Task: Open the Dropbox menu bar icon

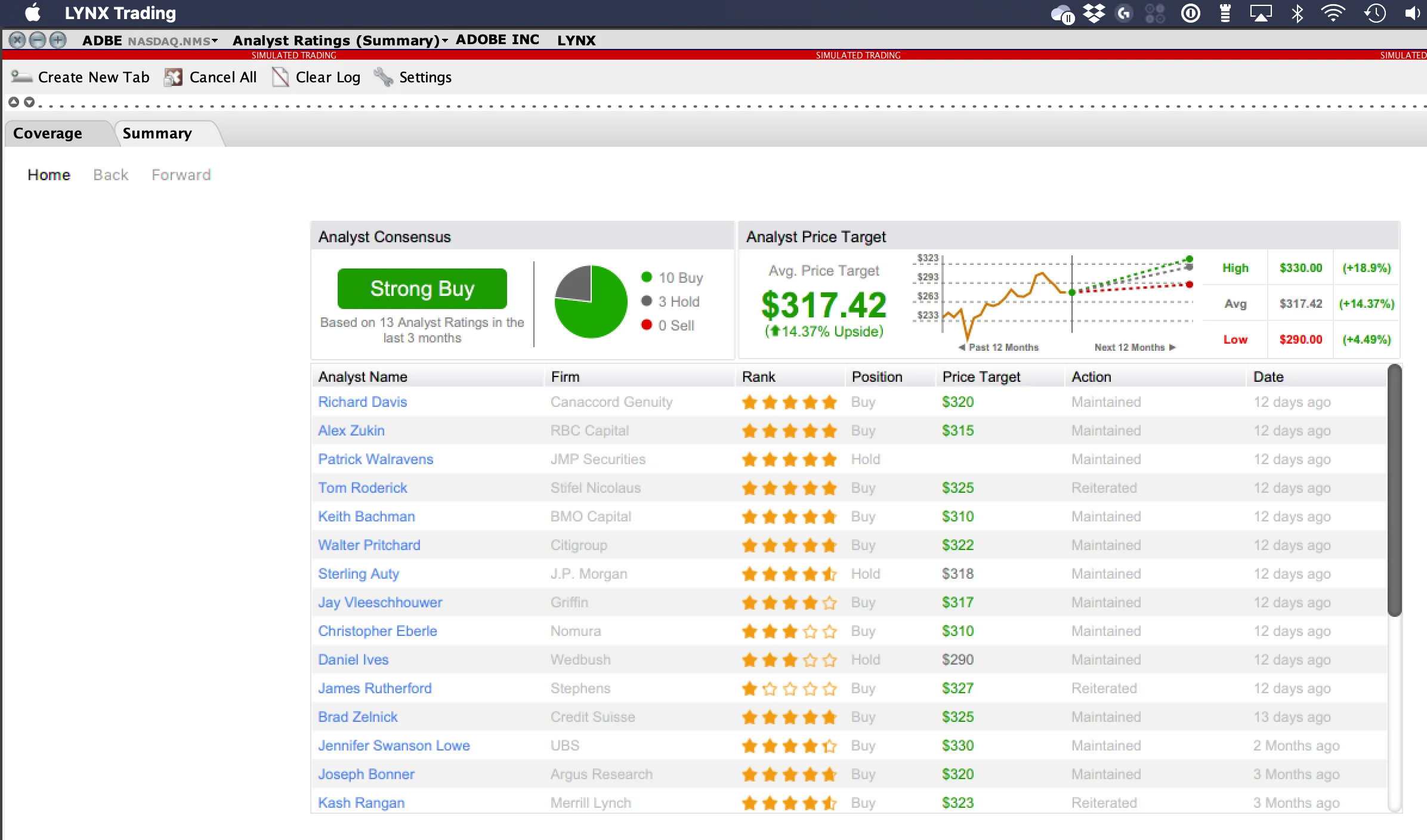Action: pos(1094,13)
